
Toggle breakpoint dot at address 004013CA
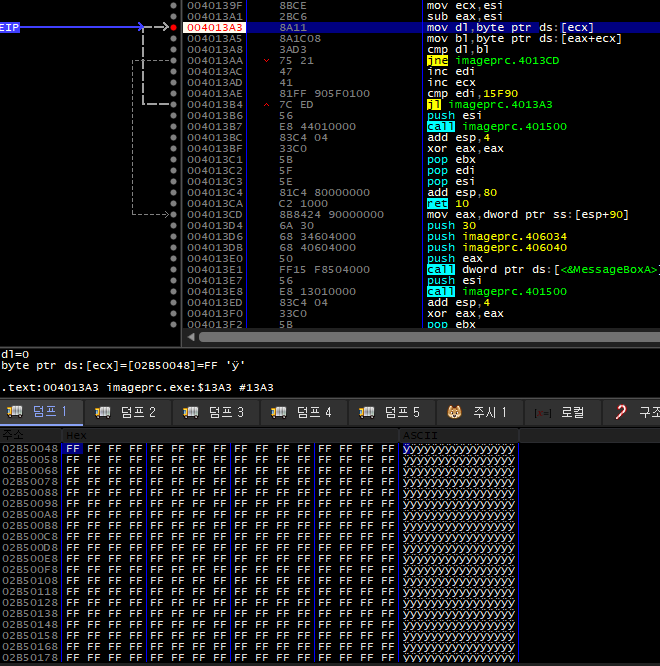tap(173, 203)
